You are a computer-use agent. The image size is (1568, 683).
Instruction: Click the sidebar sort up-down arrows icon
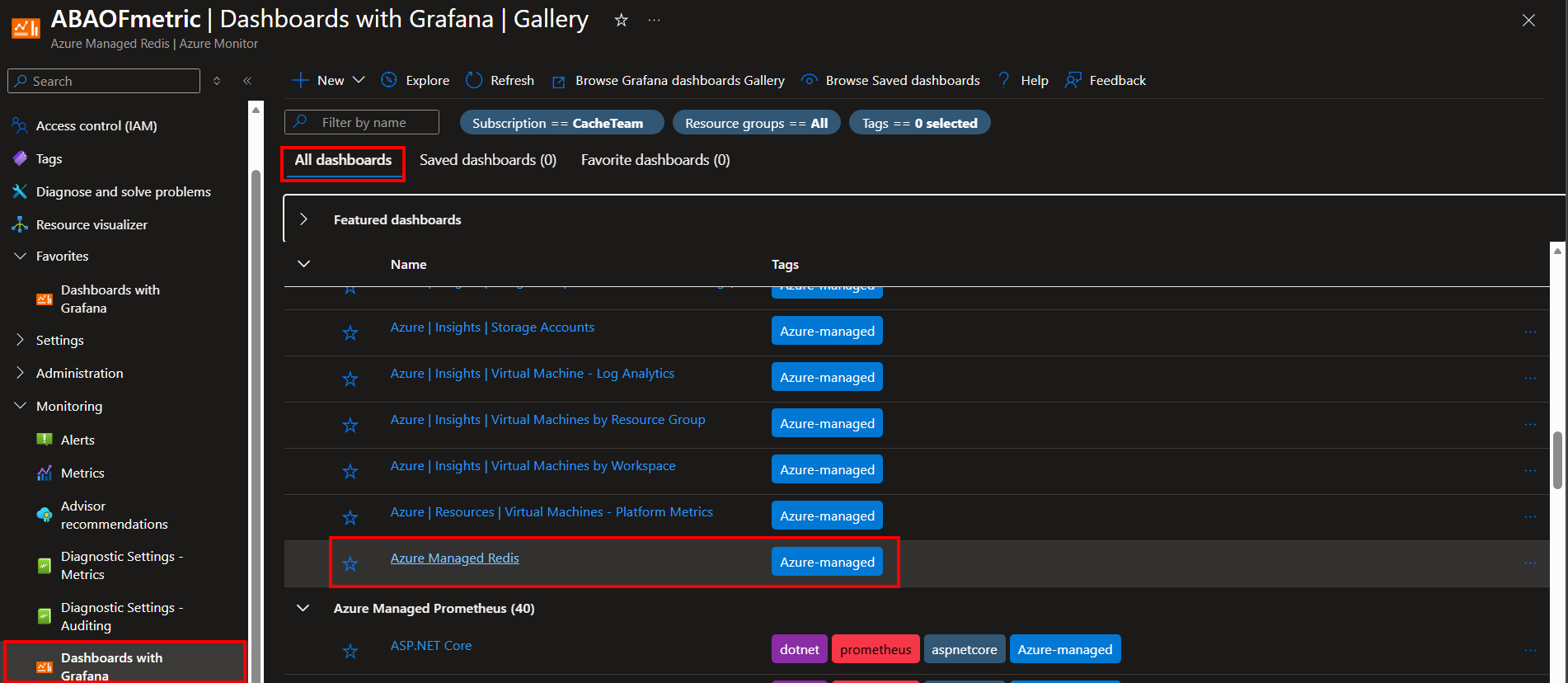tap(217, 81)
